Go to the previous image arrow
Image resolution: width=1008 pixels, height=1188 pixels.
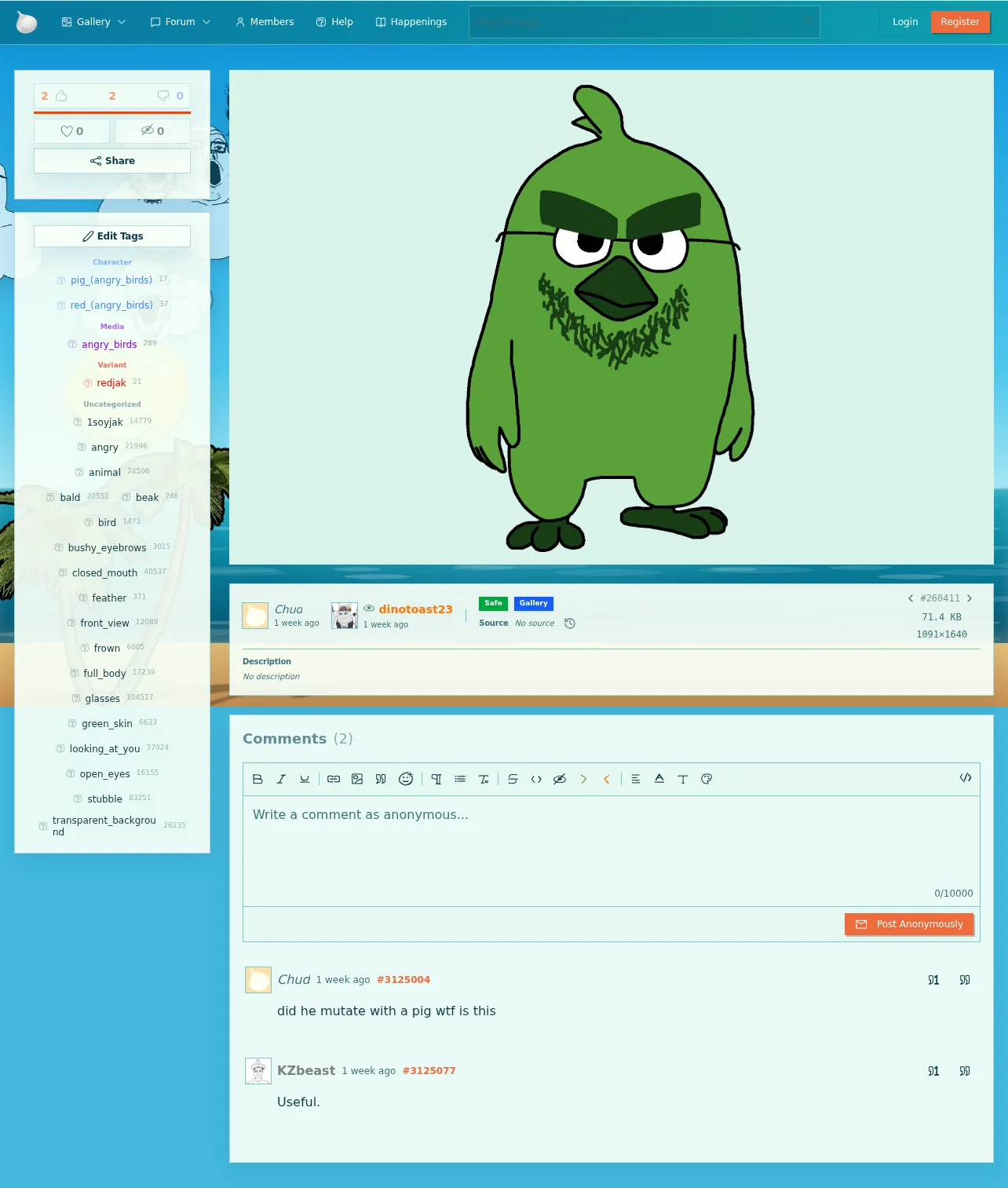pyautogui.click(x=911, y=598)
